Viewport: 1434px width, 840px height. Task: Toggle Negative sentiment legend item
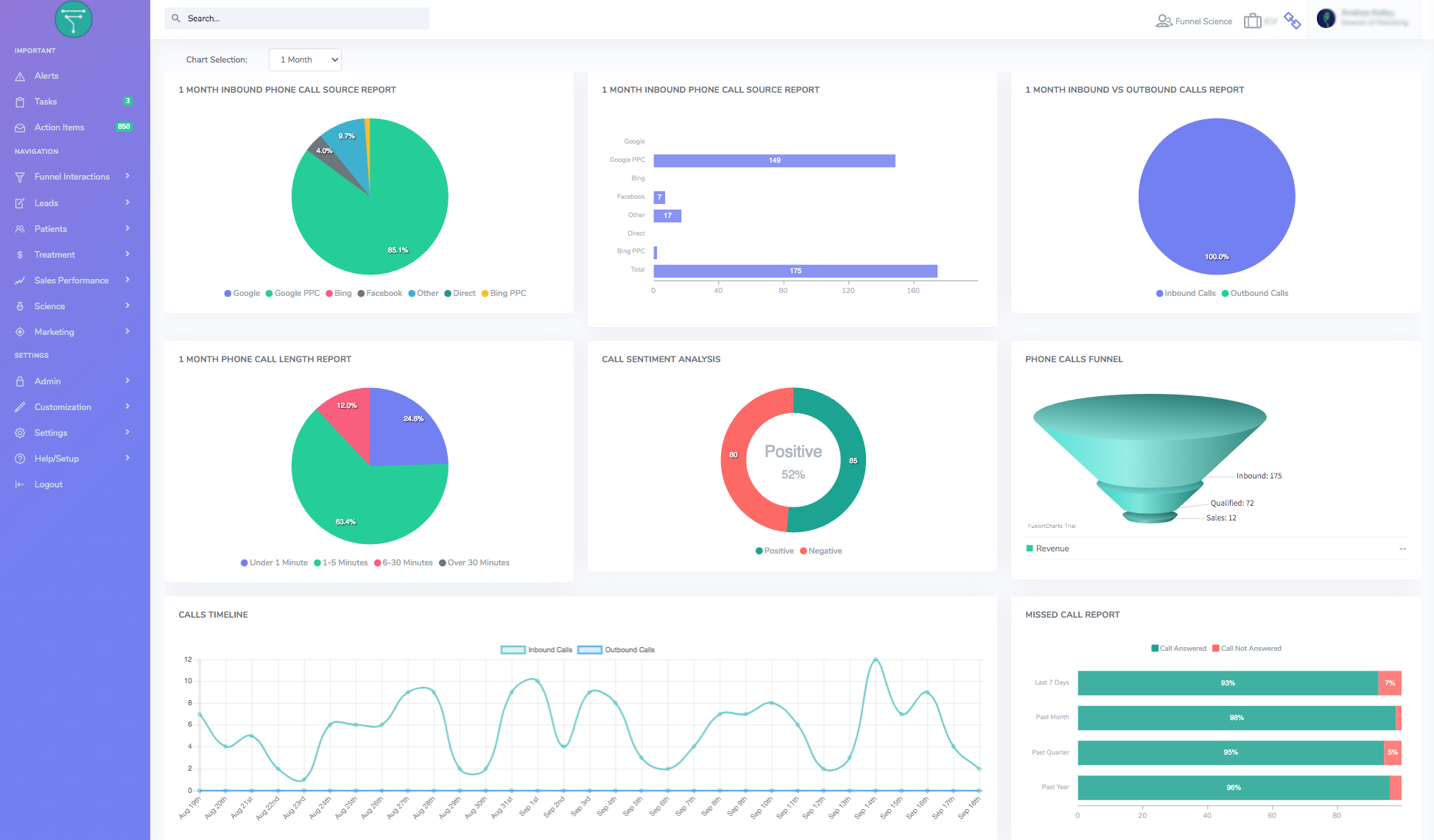(820, 551)
